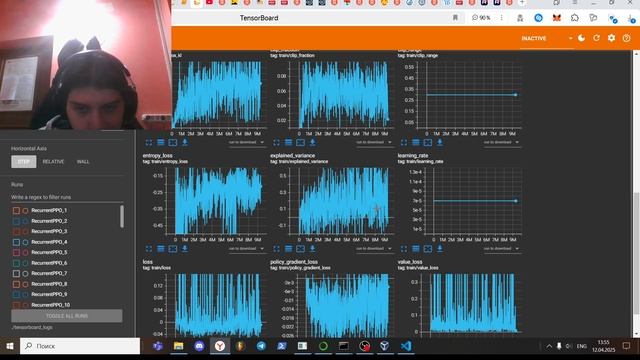
Task: Open run-to-download dropdown under clip_fraction chart
Action: 374,142
